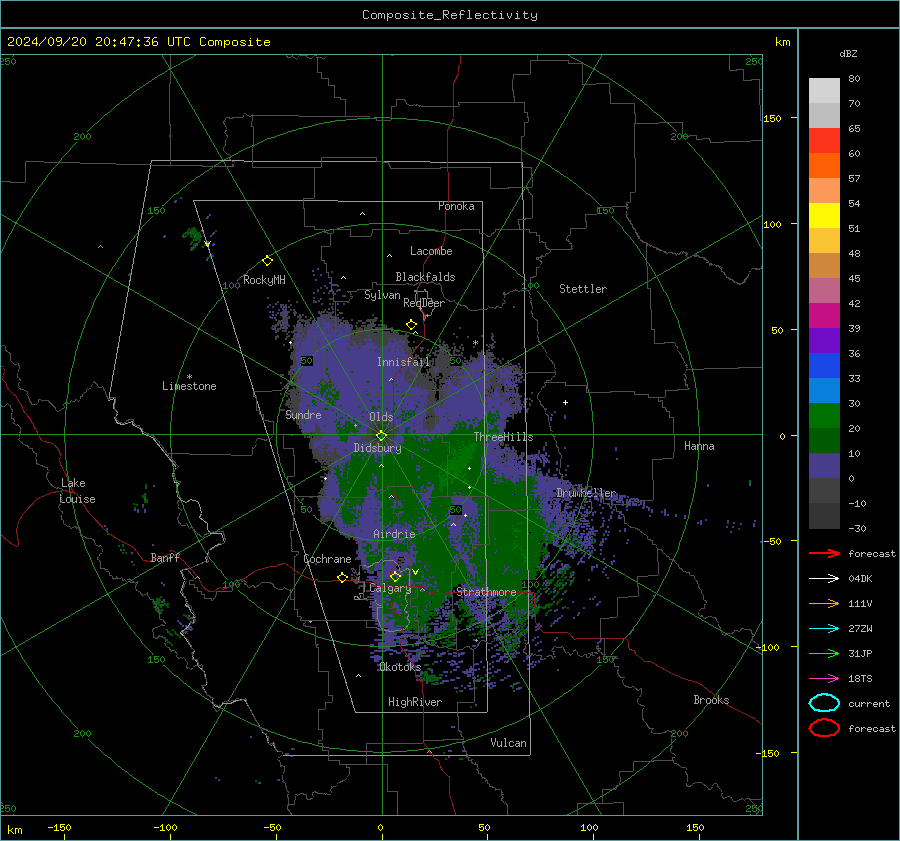900x841 pixels.
Task: Click the Calgary city label
Action: (x=390, y=588)
